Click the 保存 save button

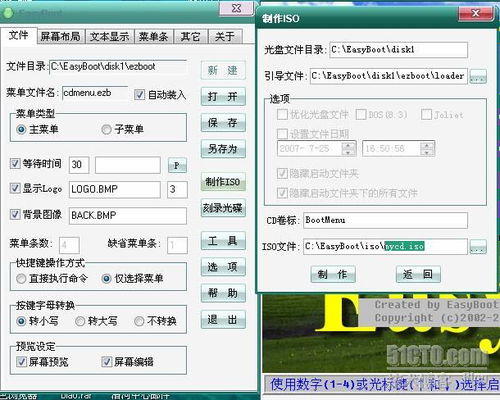pos(223,123)
